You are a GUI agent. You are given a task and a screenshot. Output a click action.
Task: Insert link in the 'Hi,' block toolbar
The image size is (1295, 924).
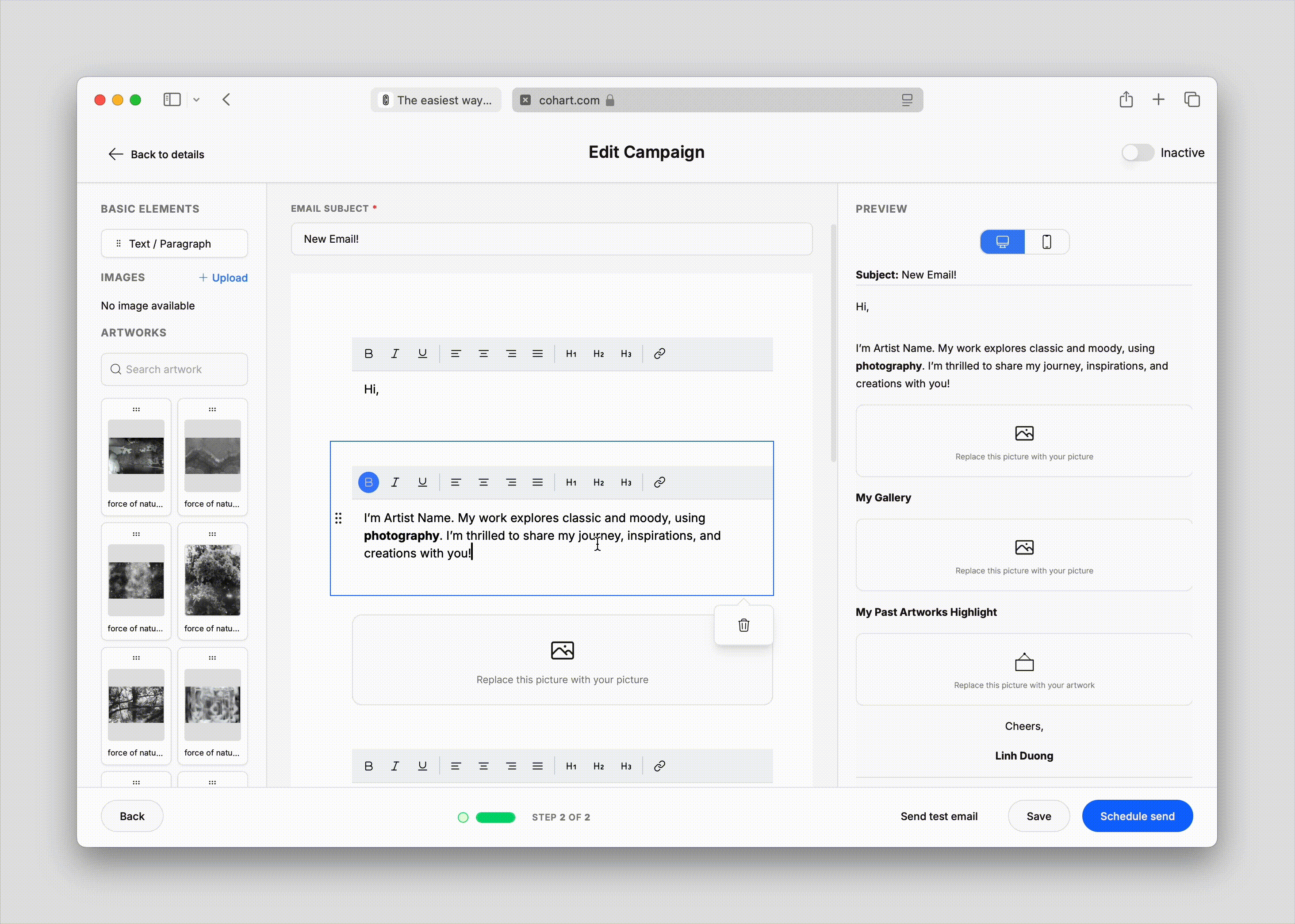point(659,354)
